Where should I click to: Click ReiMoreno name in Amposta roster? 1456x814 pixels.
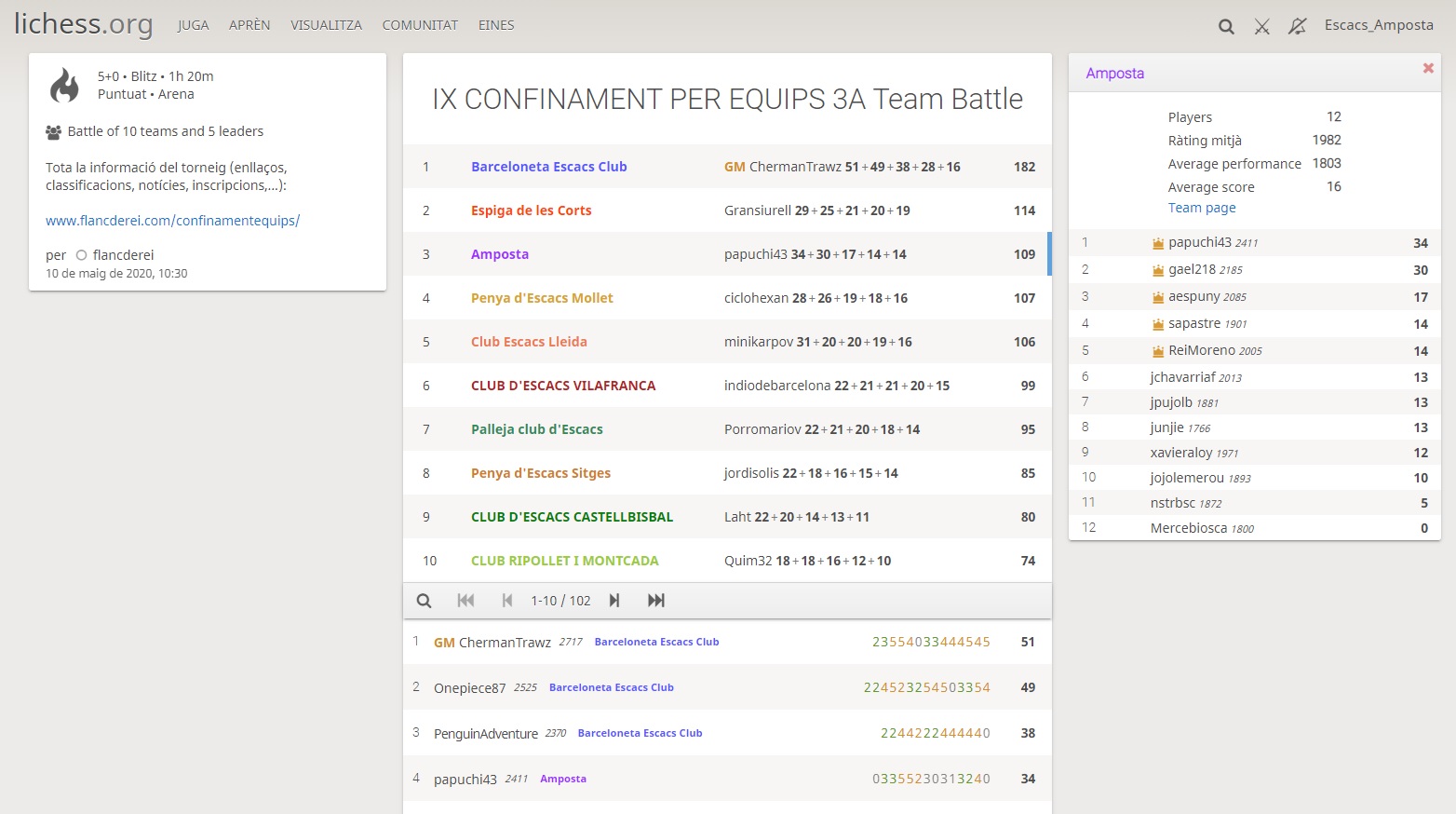coord(1202,350)
